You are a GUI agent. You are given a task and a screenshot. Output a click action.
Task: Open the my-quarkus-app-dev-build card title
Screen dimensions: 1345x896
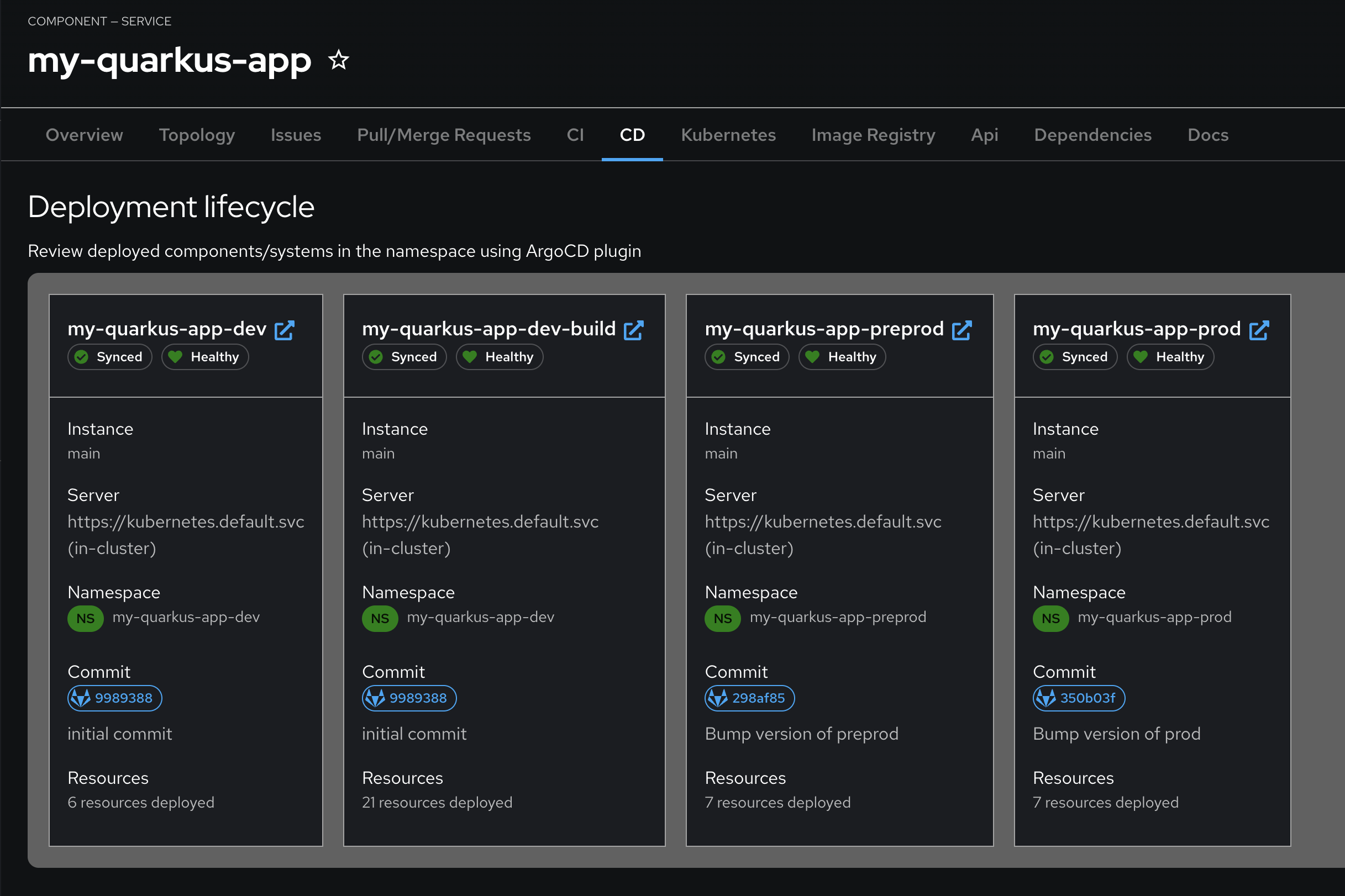click(488, 329)
